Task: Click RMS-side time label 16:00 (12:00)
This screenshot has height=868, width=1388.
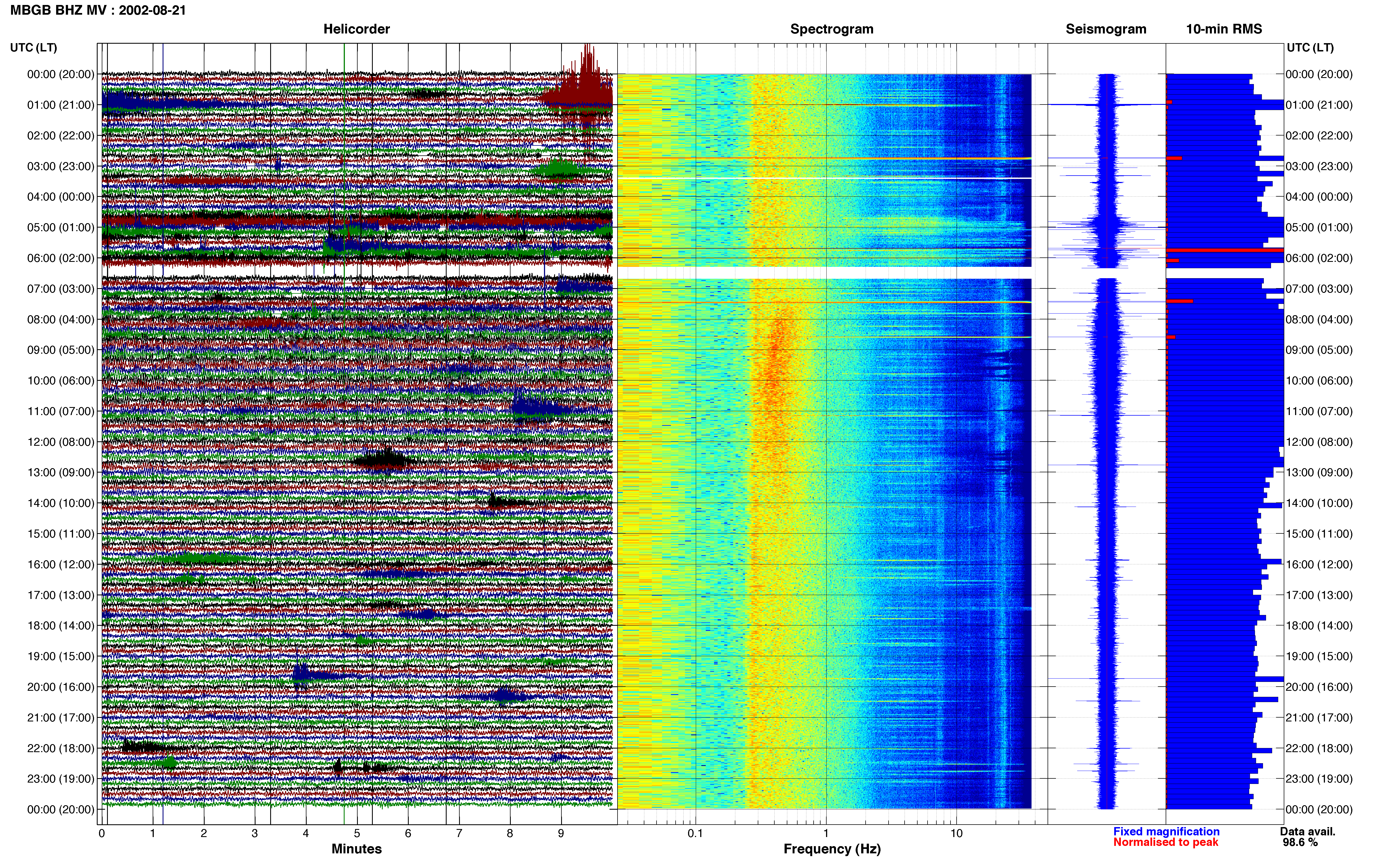Action: coord(1319,564)
